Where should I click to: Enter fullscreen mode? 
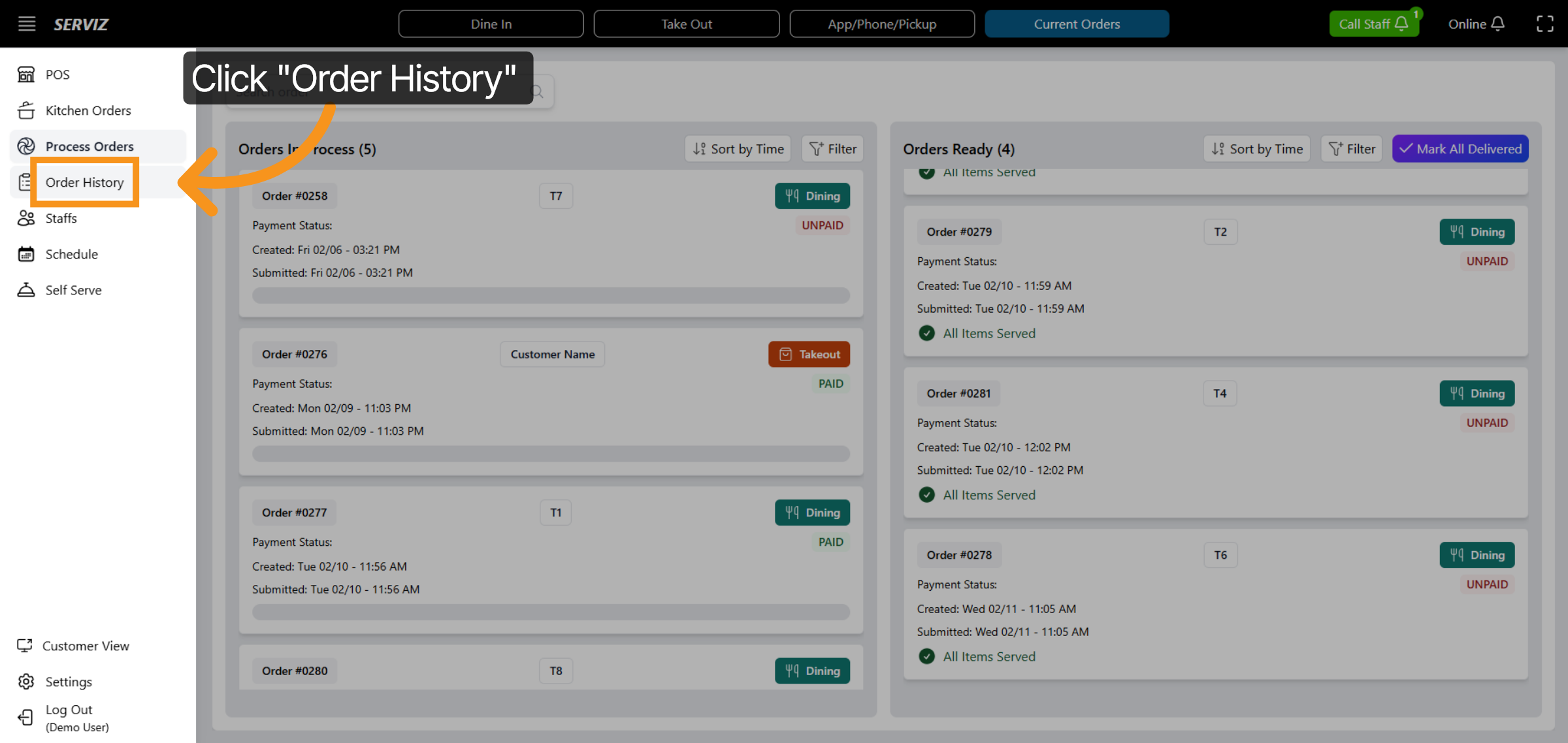point(1546,24)
